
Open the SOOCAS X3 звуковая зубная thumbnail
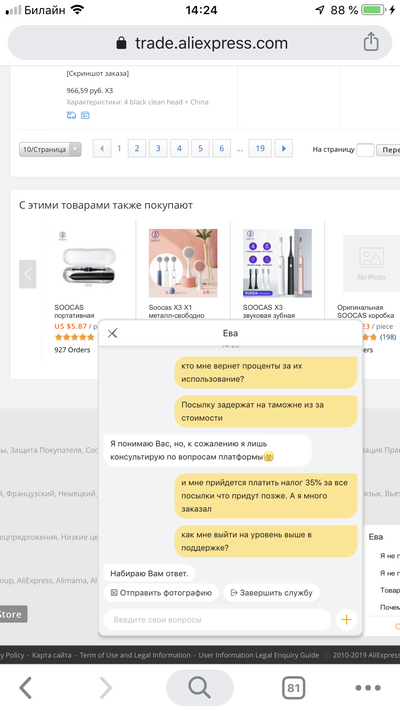pos(277,263)
